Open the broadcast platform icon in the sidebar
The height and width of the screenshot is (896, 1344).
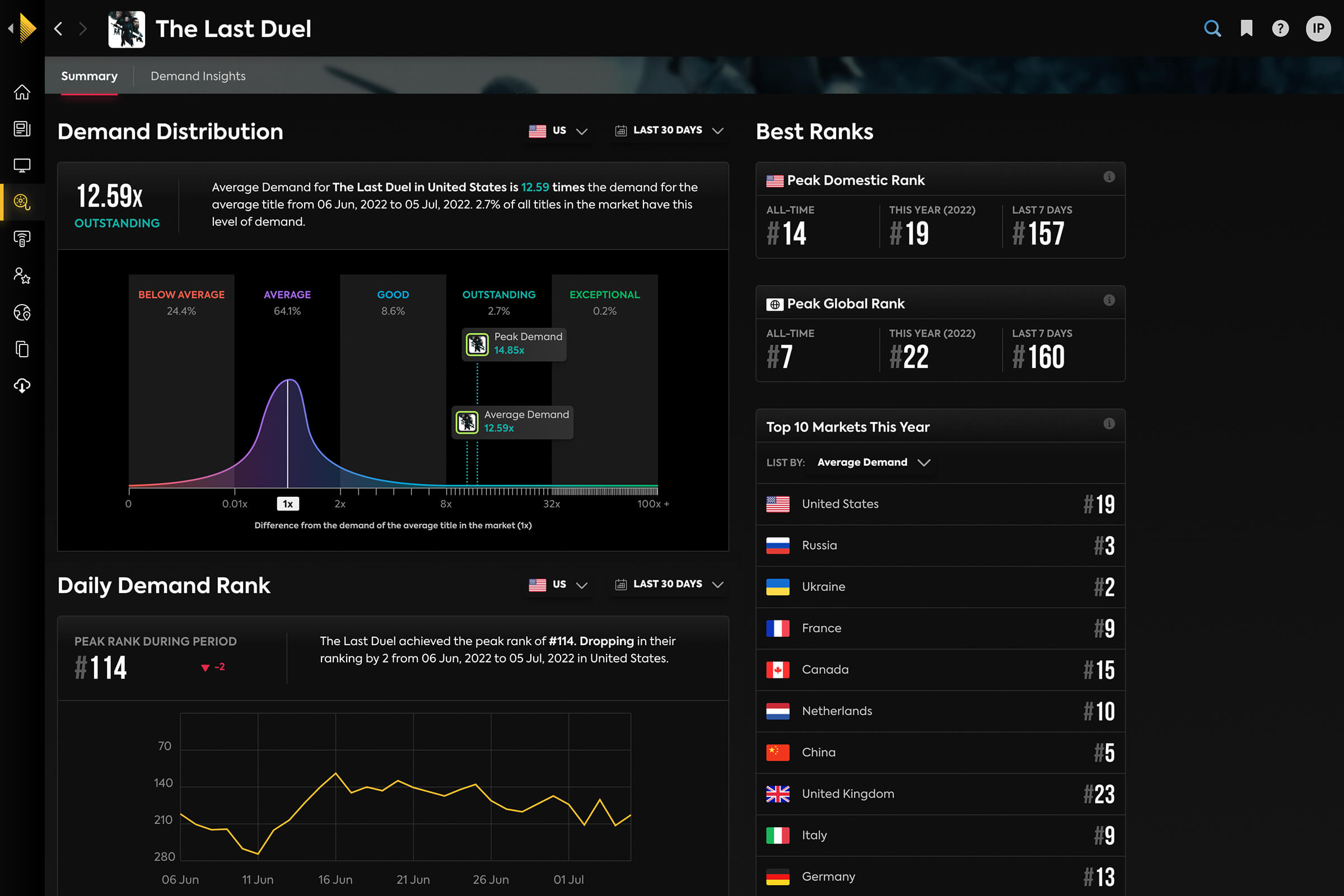(22, 239)
